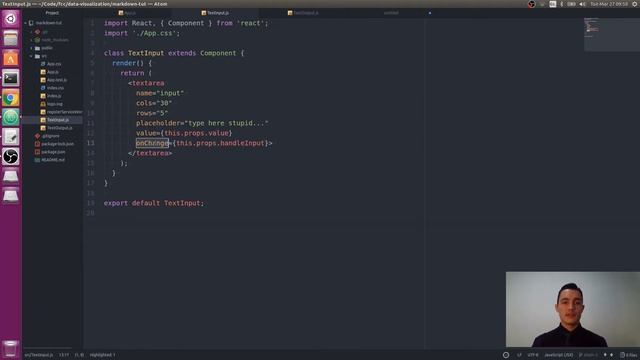The width and height of the screenshot is (640, 360).
Task: Open README.md in the tree
Action: point(50,160)
